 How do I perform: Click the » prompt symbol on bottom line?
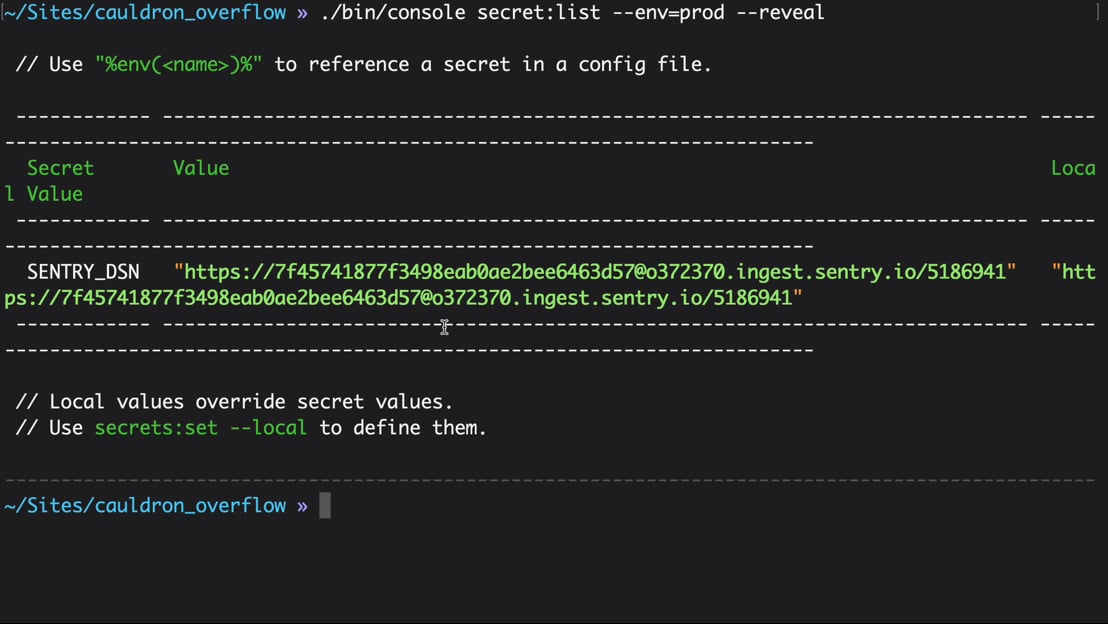(x=302, y=506)
